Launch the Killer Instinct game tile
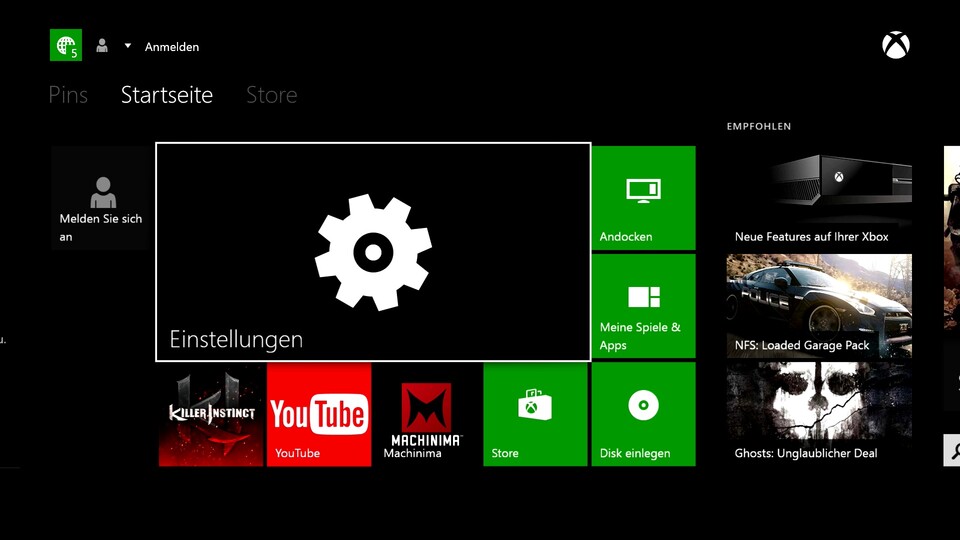The width and height of the screenshot is (960, 540). [211, 414]
